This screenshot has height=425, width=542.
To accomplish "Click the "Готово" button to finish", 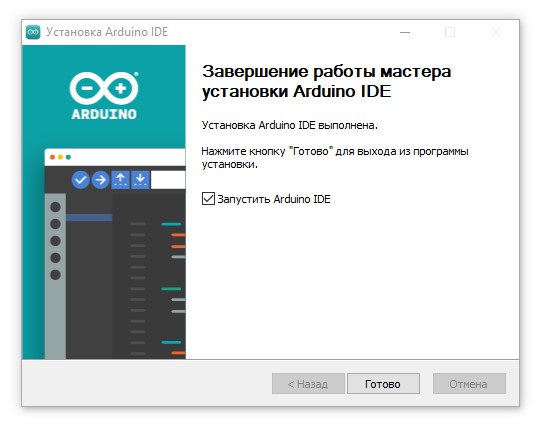I will tap(383, 384).
